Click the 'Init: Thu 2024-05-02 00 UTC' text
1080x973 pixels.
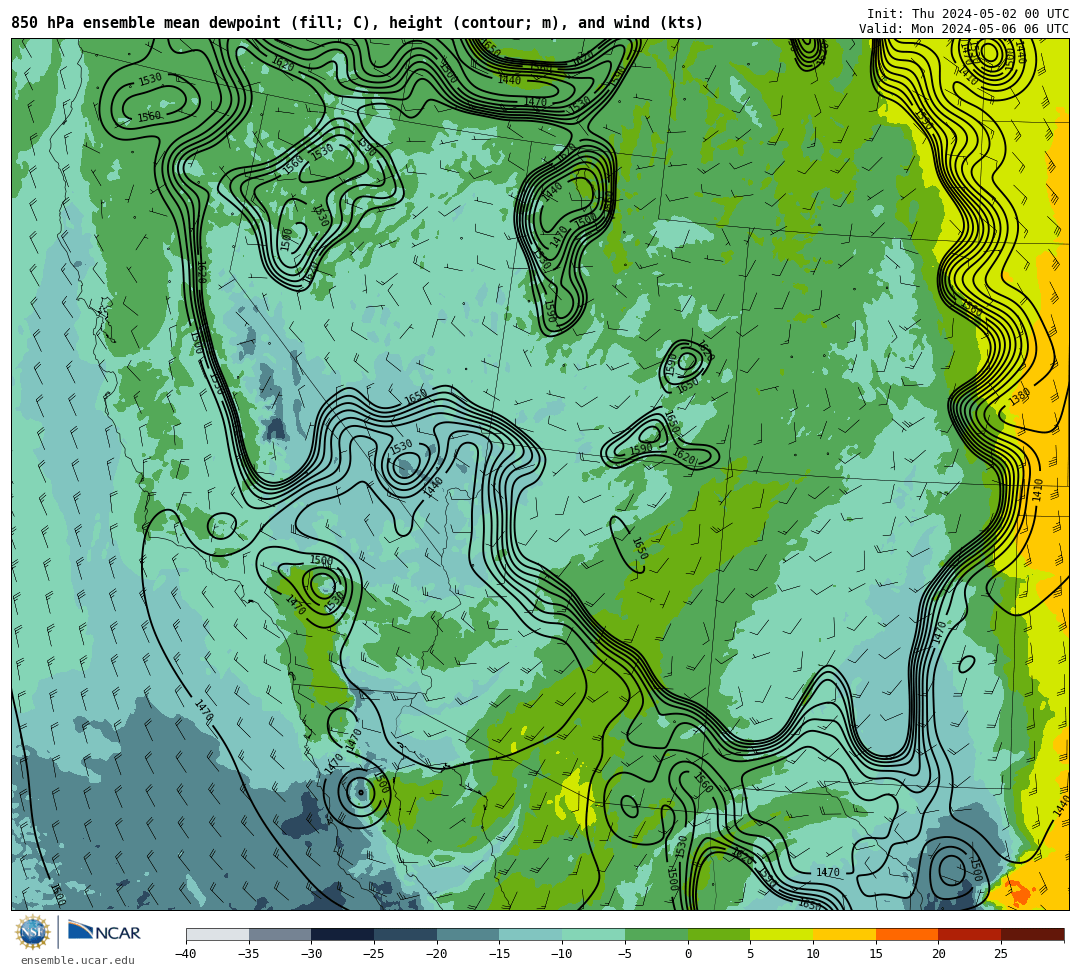click(968, 14)
